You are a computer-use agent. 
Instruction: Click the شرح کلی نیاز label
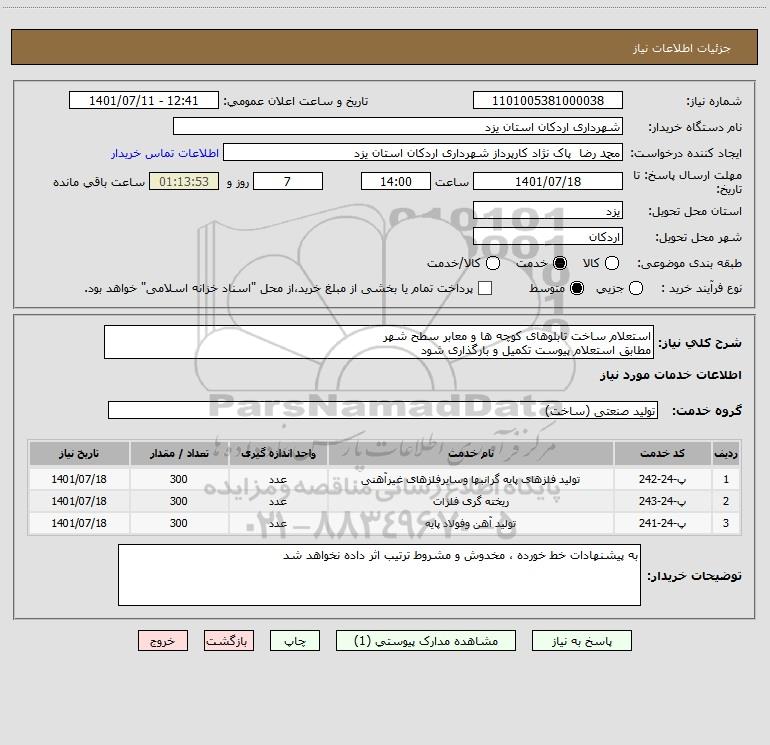[700, 343]
